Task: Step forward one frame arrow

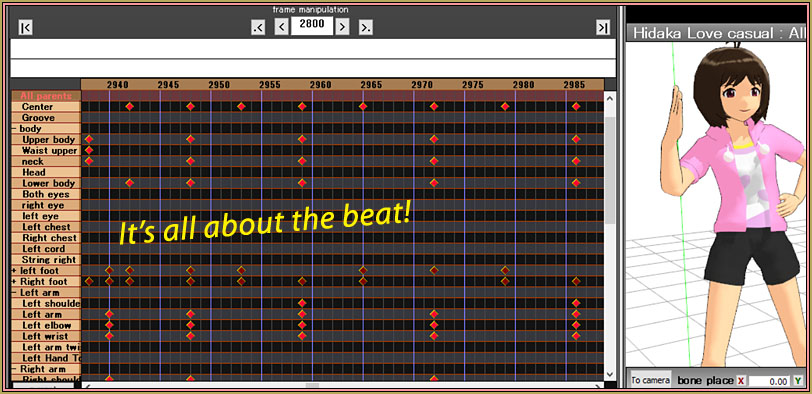Action: [x=342, y=26]
